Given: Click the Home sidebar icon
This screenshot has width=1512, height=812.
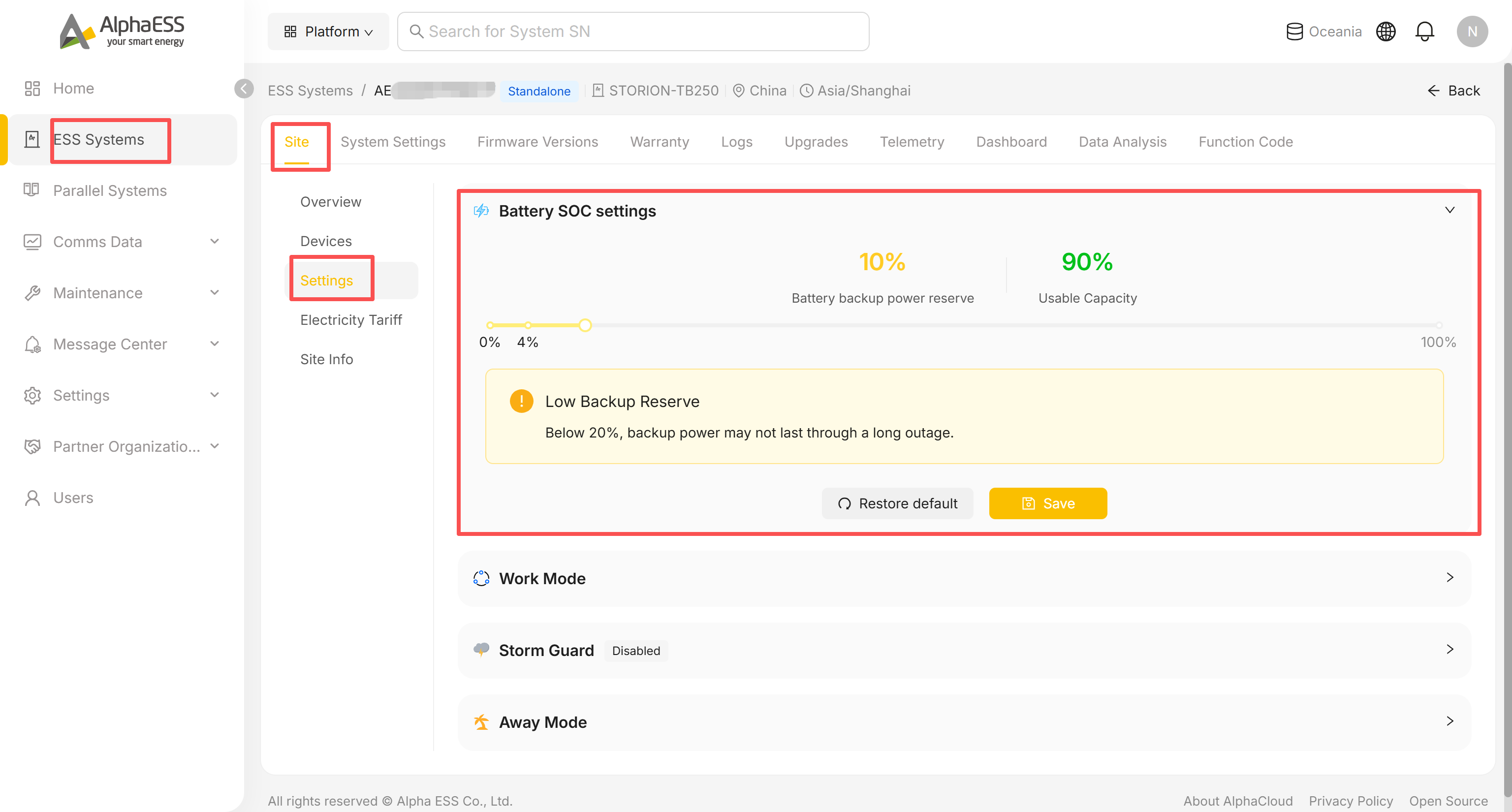Looking at the screenshot, I should coord(32,89).
